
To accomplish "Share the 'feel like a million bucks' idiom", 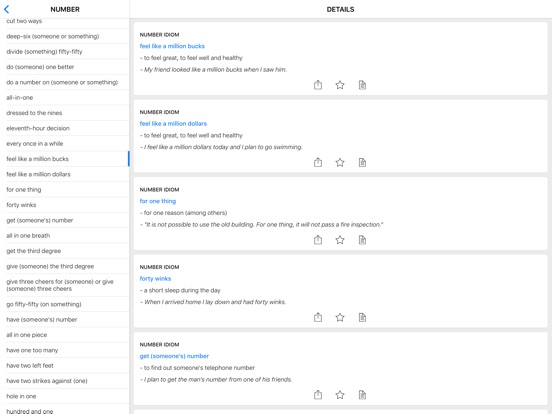I will [x=318, y=85].
